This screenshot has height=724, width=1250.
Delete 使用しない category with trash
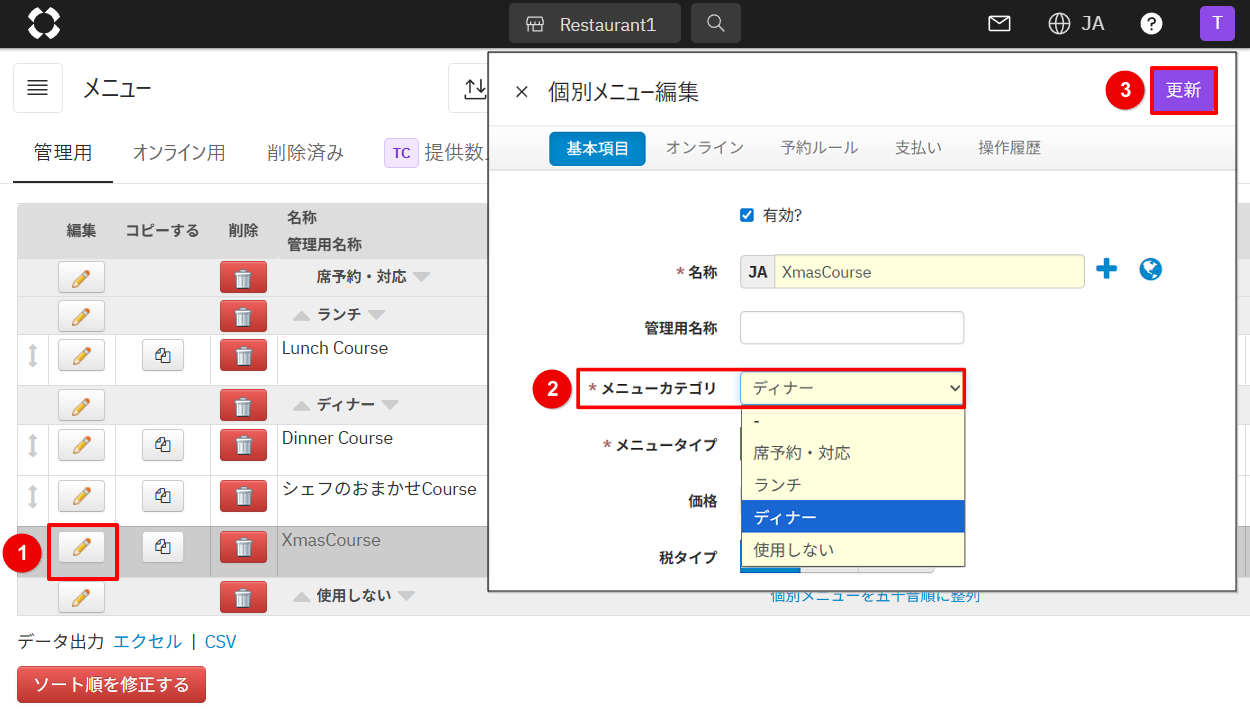[243, 597]
